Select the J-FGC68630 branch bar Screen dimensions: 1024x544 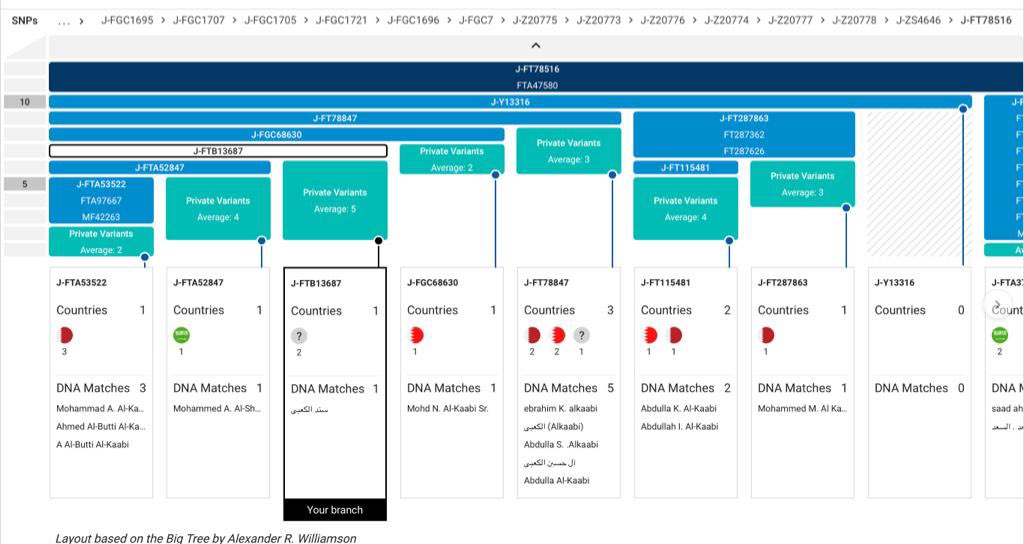[276, 135]
